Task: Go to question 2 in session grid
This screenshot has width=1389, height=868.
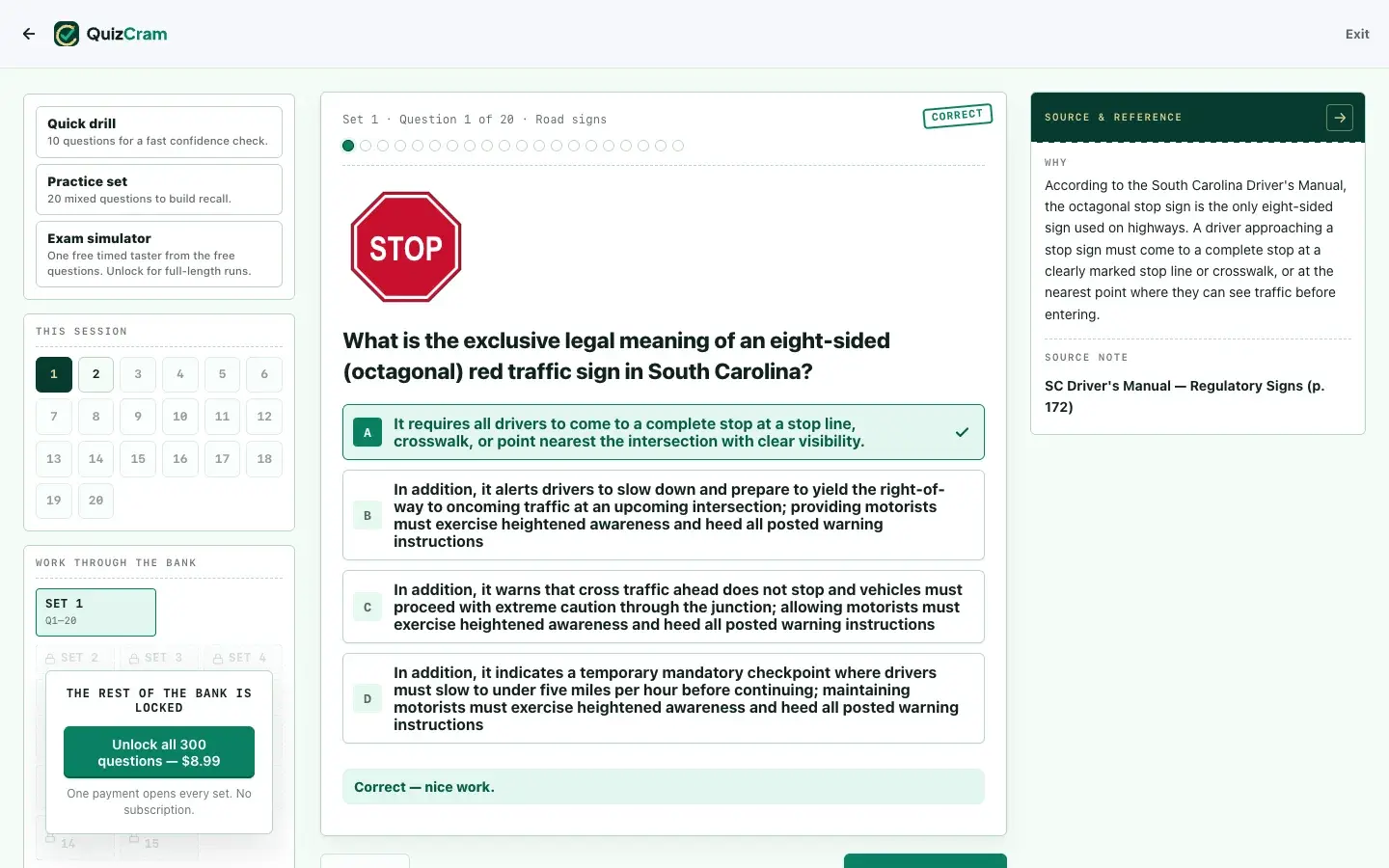Action: [95, 374]
